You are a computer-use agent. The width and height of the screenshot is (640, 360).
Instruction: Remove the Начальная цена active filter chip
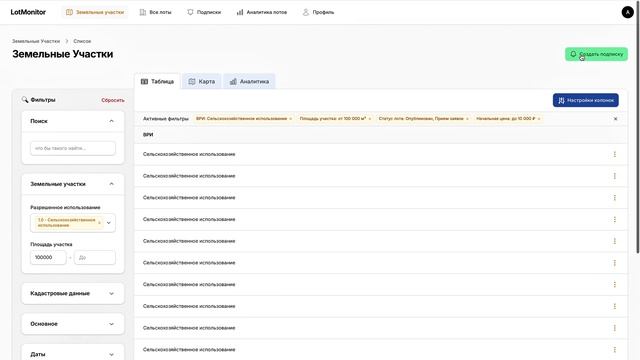pyautogui.click(x=539, y=119)
